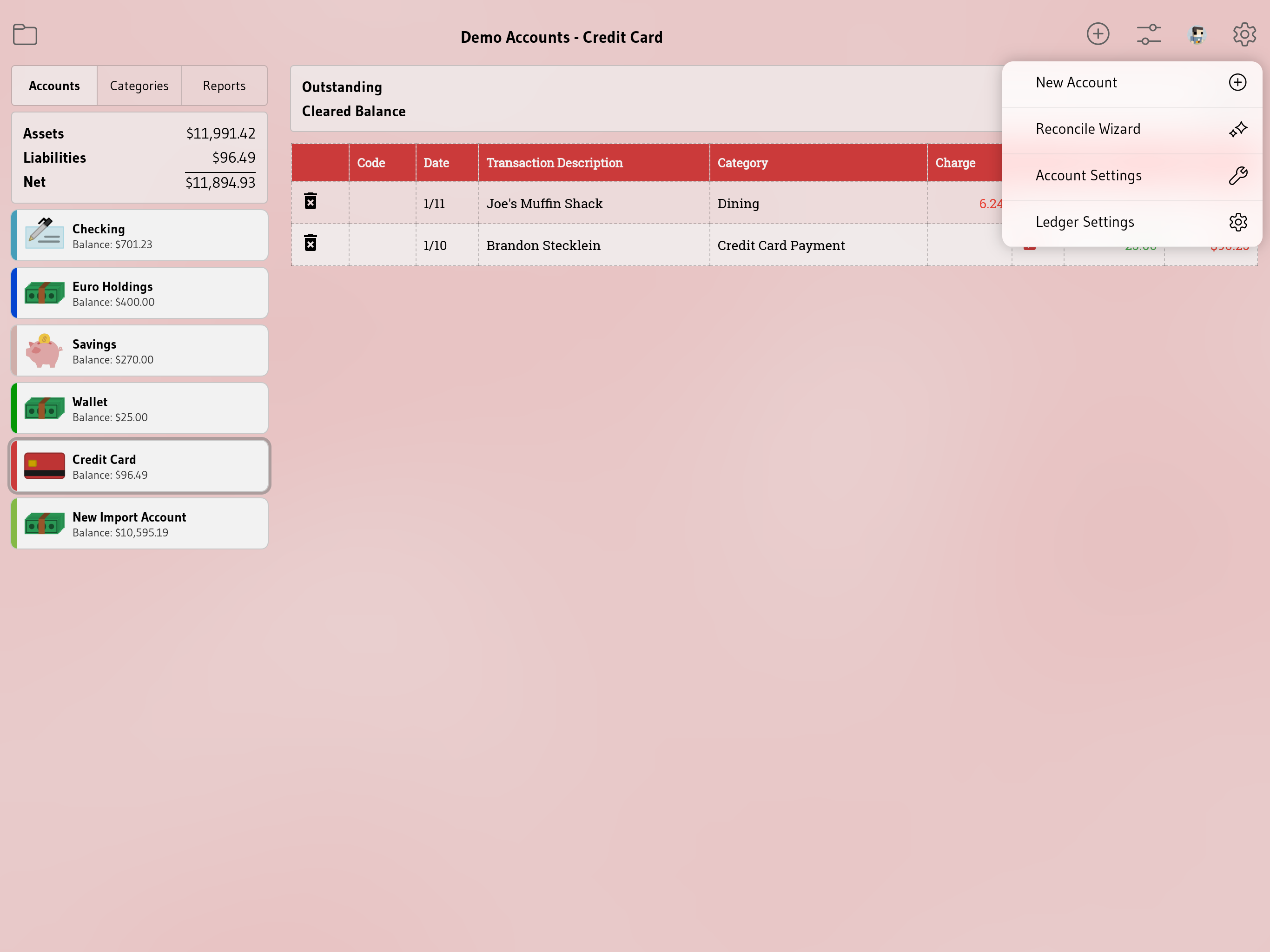
Task: Delete the Brandon Stecklein transaction
Action: coord(311,244)
